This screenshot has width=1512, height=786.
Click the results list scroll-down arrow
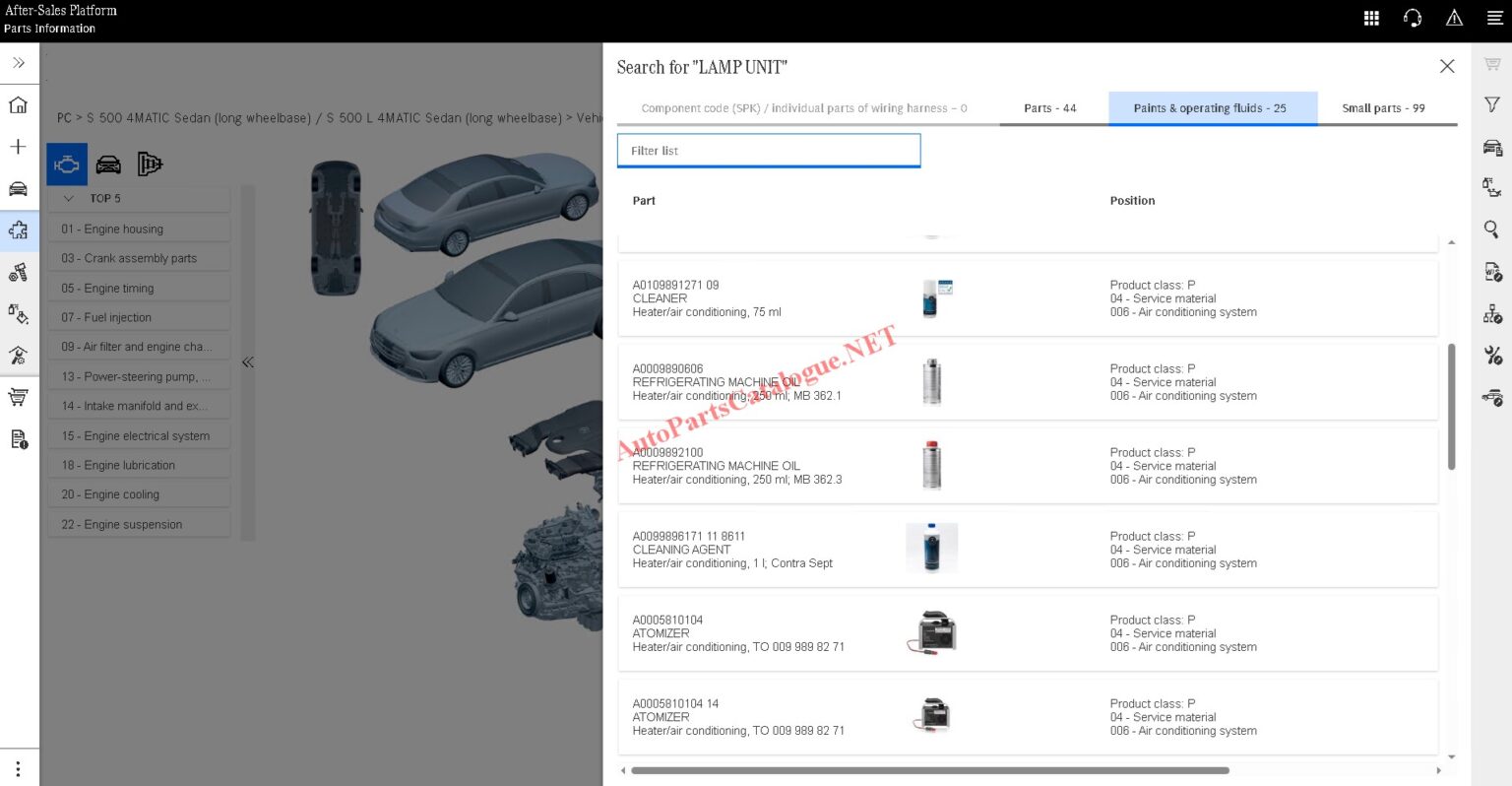click(x=1451, y=757)
